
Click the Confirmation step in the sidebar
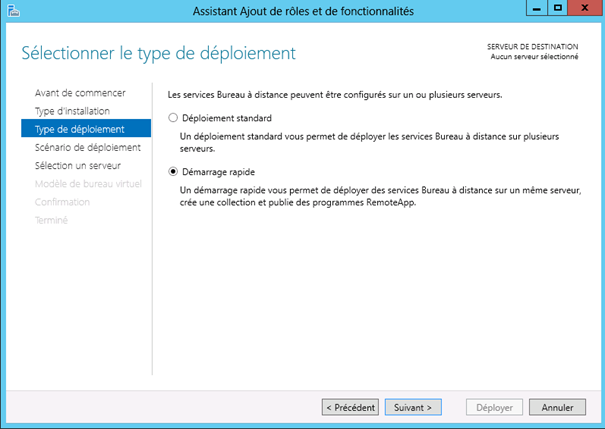[x=62, y=202]
